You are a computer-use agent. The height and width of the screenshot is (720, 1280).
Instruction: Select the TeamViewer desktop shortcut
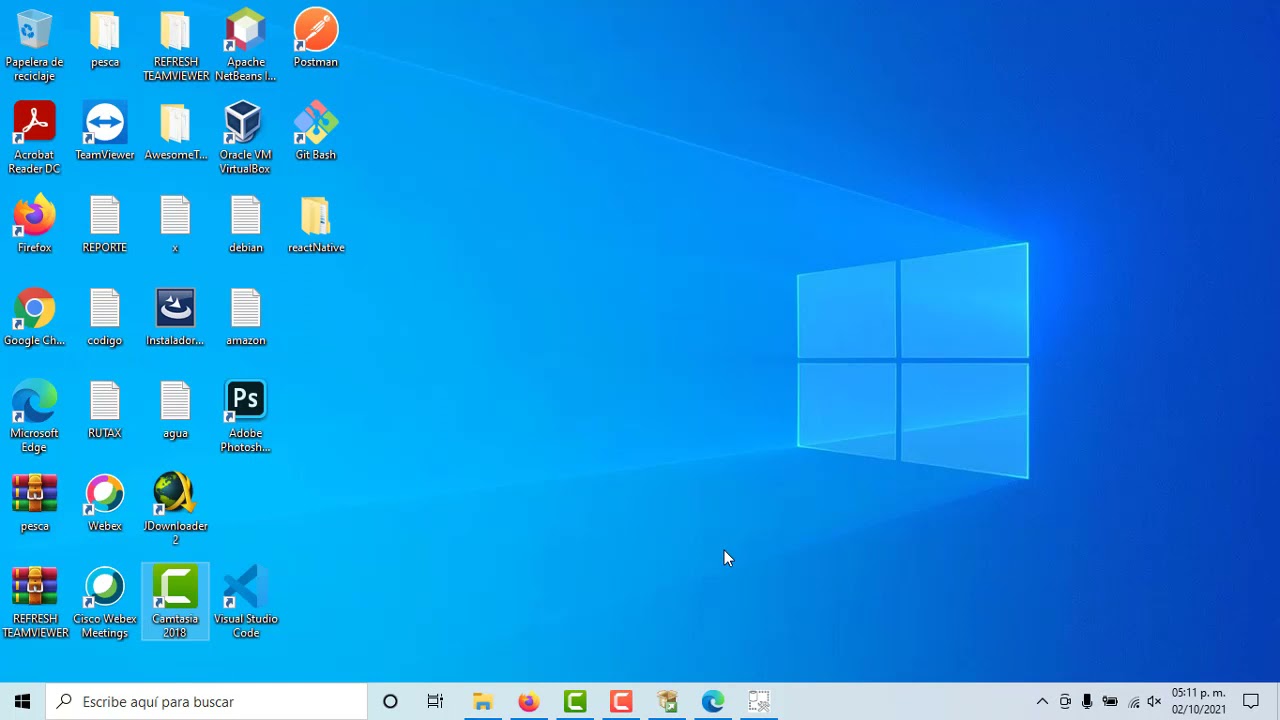coord(105,132)
